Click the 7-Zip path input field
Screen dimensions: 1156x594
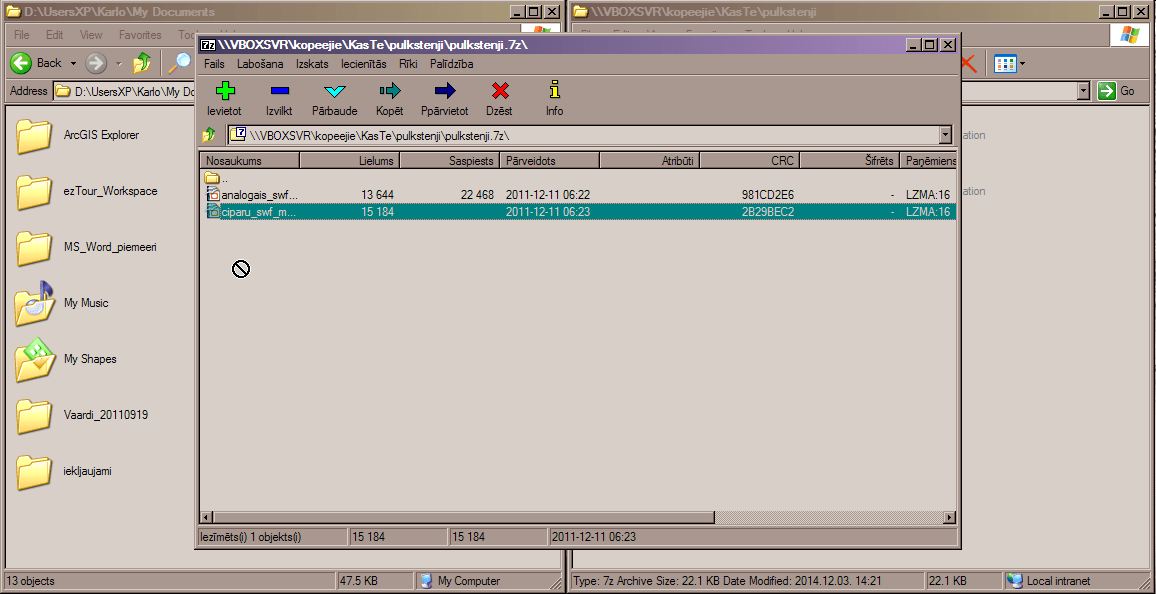(x=590, y=135)
